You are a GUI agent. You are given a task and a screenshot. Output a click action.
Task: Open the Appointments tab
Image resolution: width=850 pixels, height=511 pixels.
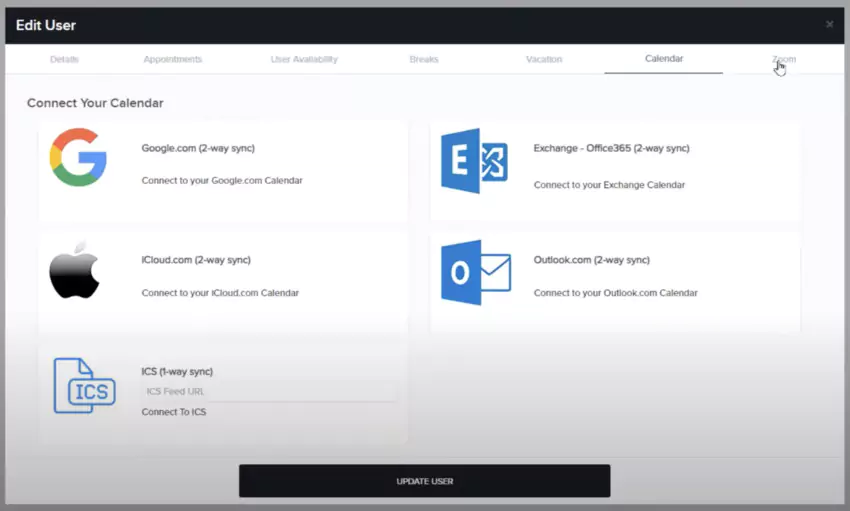173,59
